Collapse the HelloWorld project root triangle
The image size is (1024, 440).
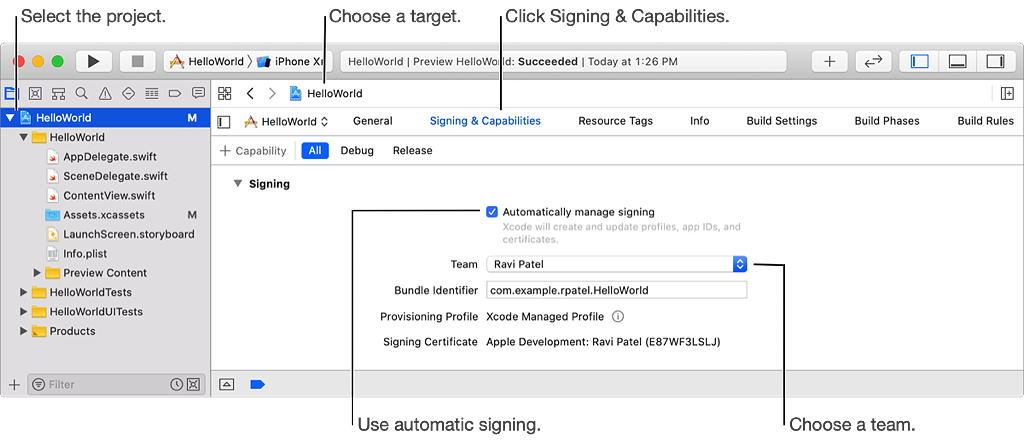(10, 118)
